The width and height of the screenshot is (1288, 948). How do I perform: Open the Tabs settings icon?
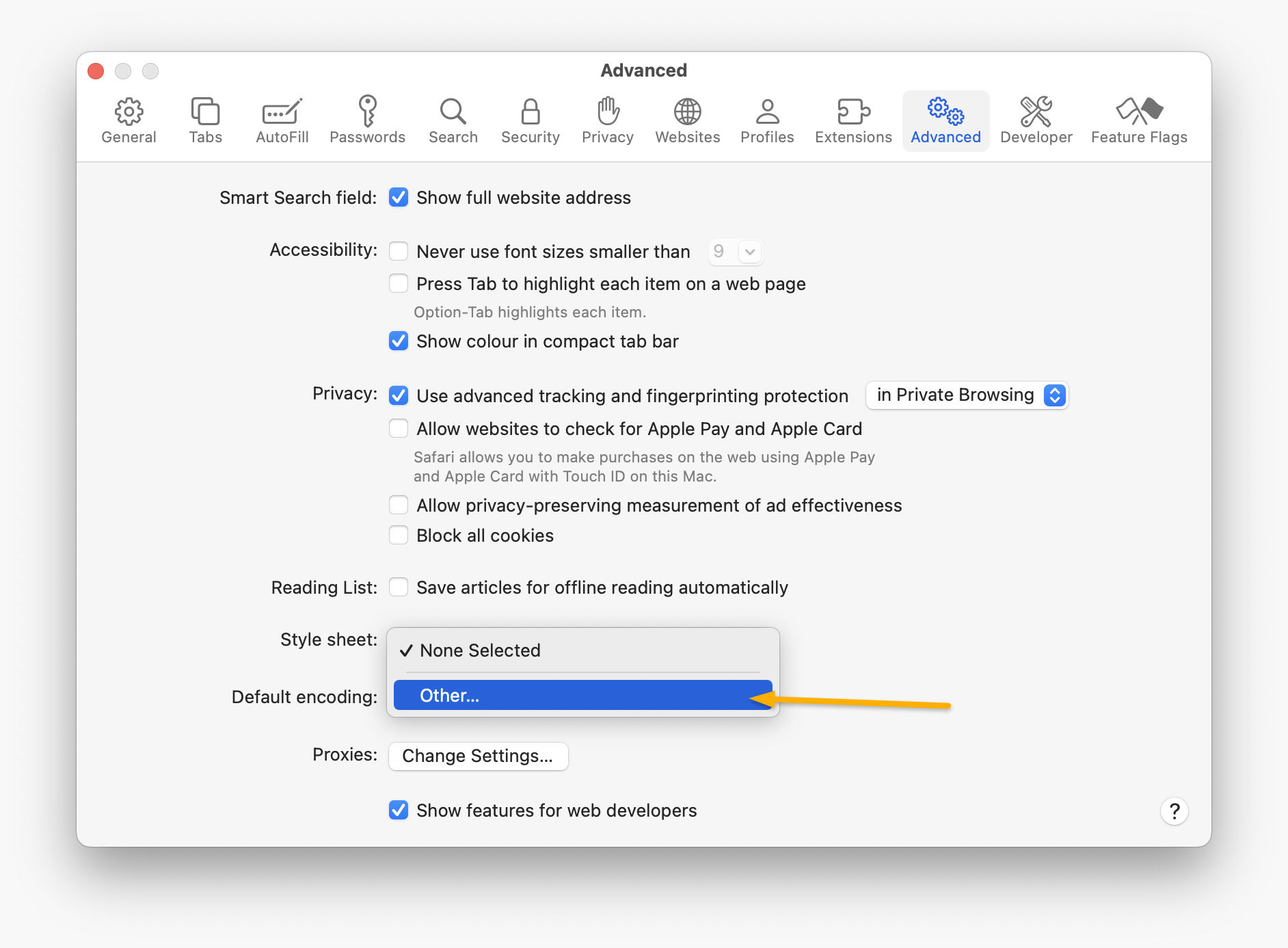pos(205,111)
